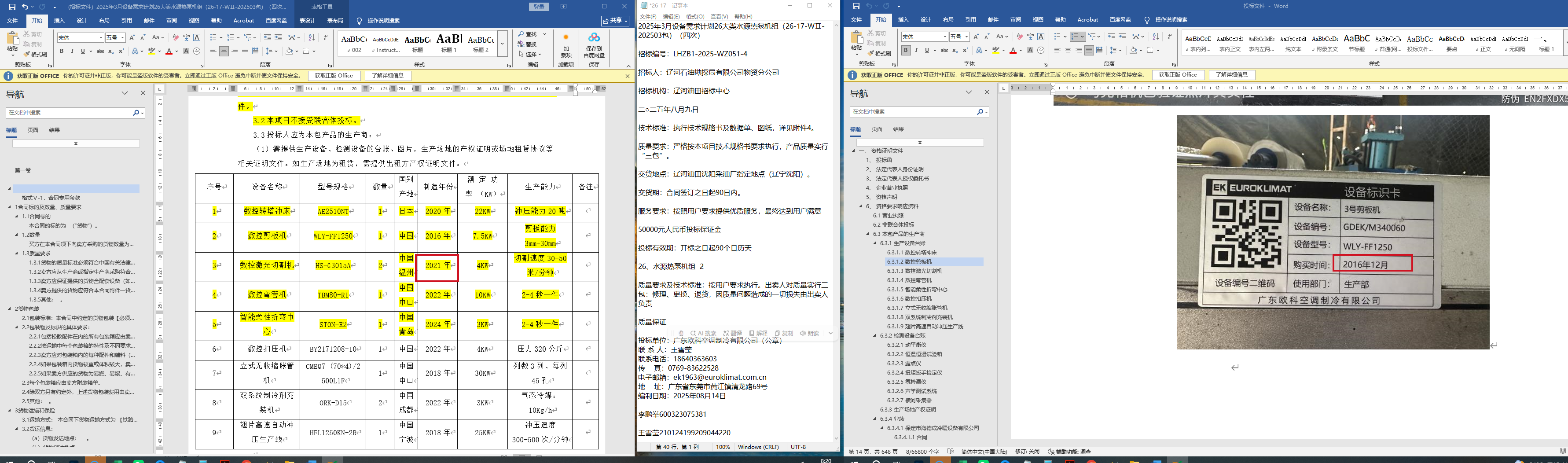
Task: Increase indent in the right Word ribbon
Action: tap(1123, 37)
